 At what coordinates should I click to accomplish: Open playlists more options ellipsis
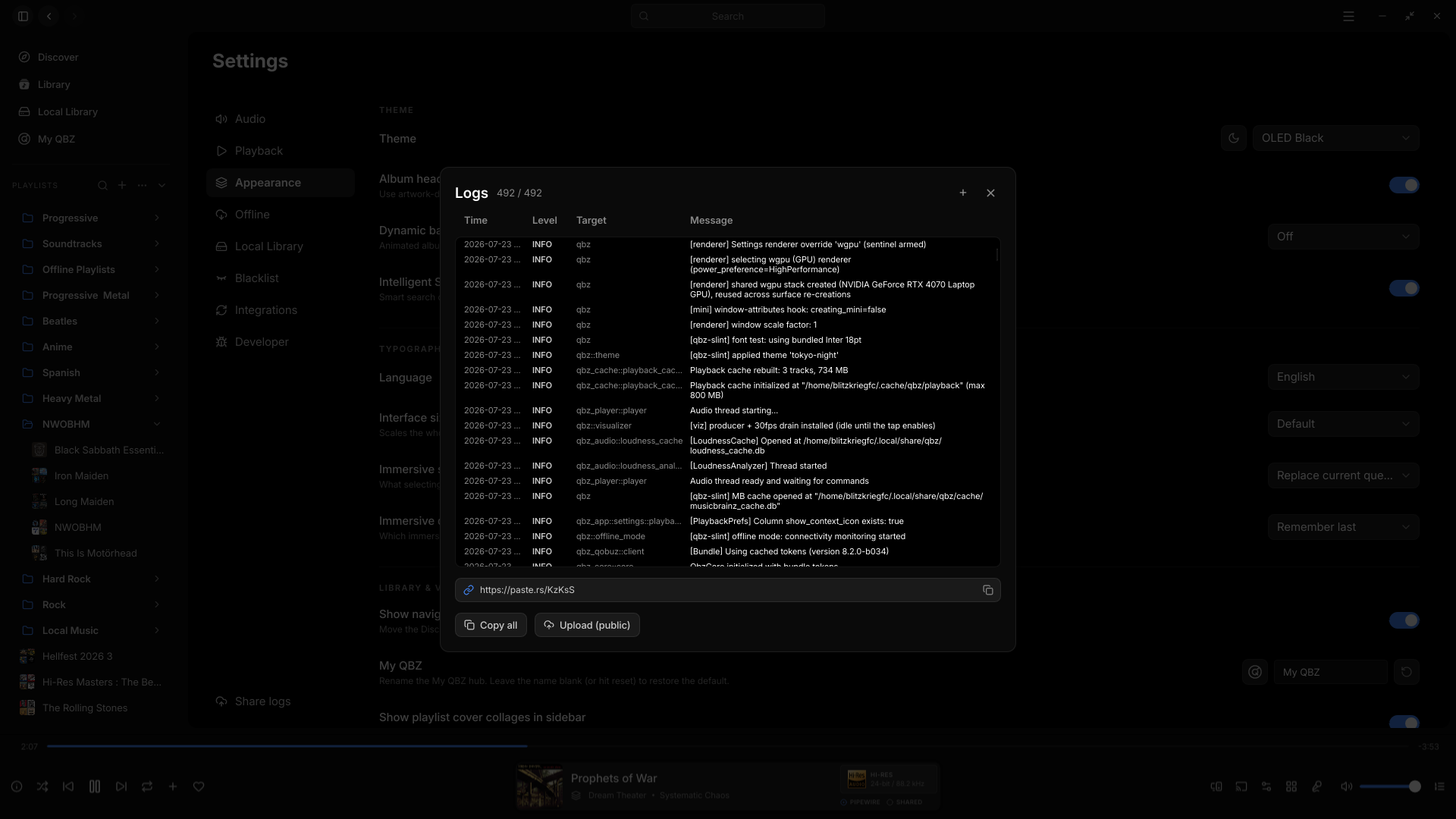(x=142, y=185)
